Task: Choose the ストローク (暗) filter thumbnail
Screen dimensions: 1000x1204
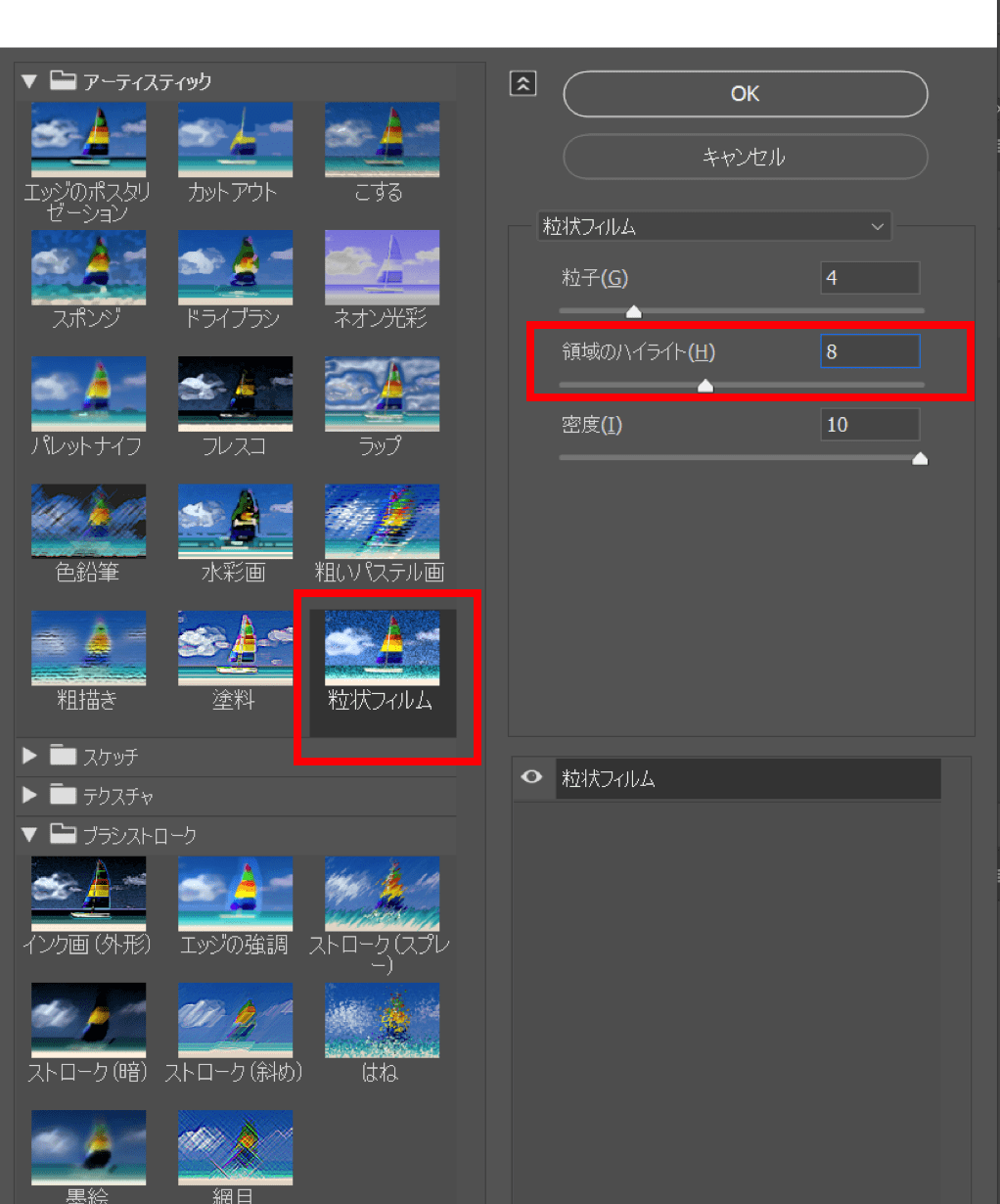Action: pos(88,1020)
